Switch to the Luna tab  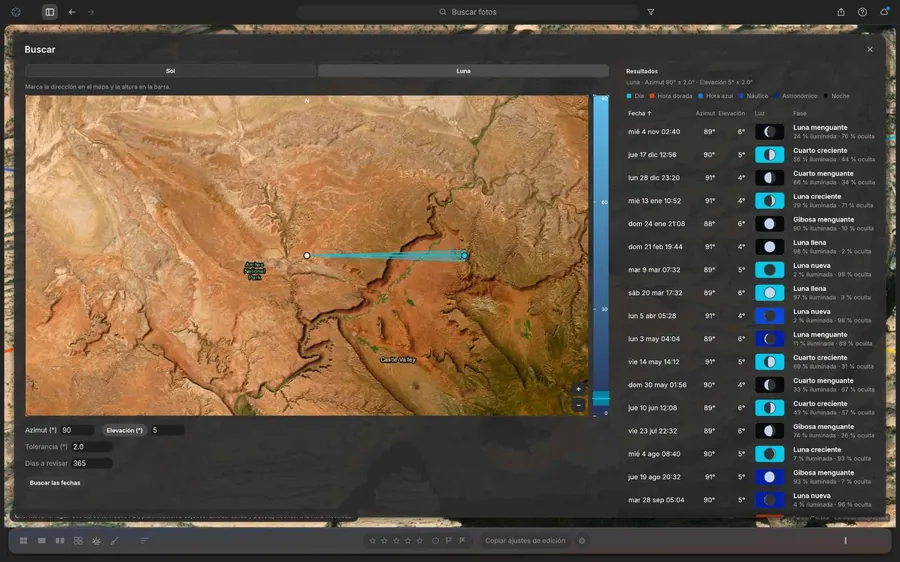463,71
